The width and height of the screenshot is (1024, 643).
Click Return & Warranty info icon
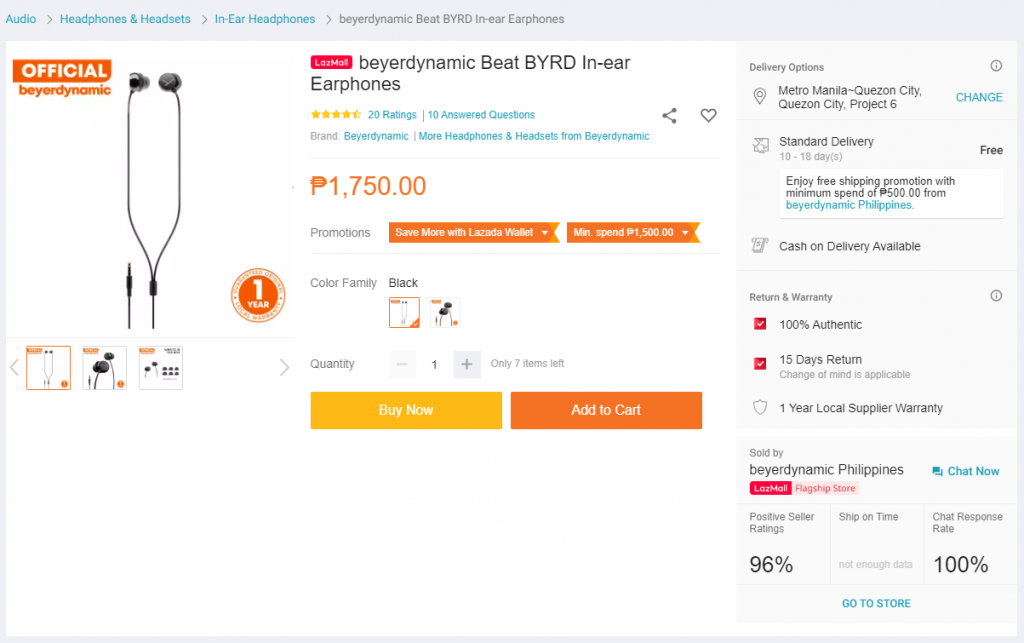point(996,296)
